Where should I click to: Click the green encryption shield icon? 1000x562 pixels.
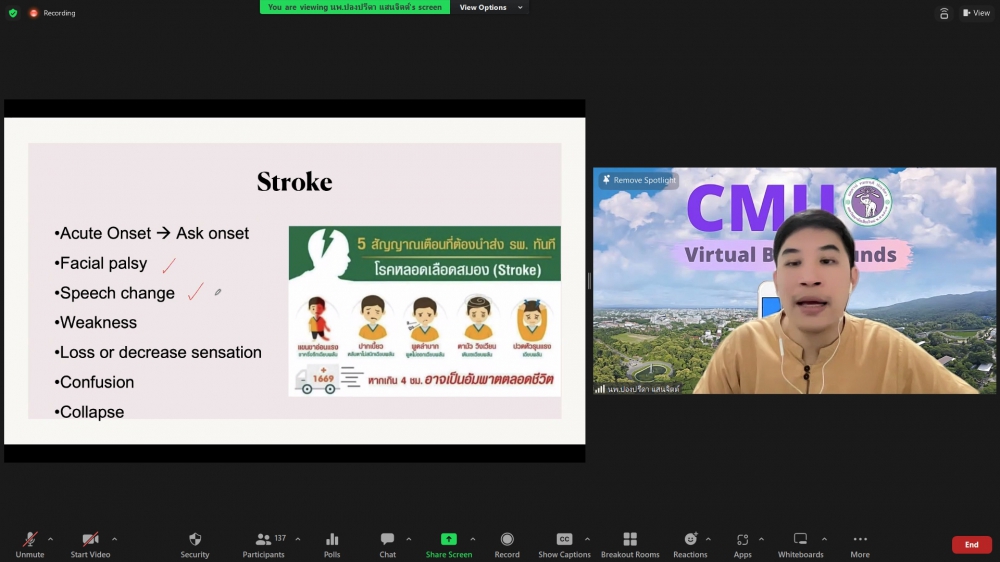13,13
